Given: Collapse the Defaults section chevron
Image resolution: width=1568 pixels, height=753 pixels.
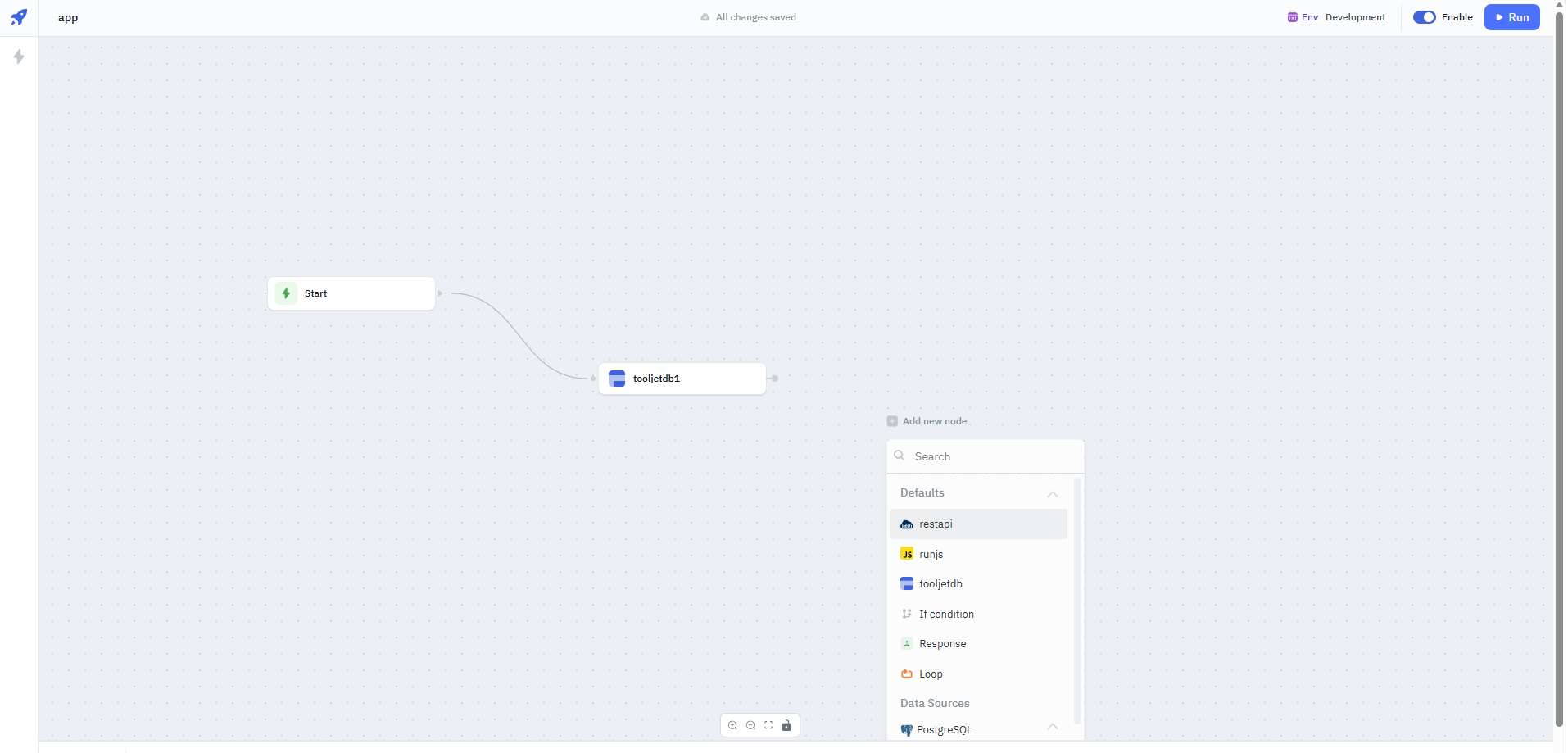Looking at the screenshot, I should pos(1053,493).
